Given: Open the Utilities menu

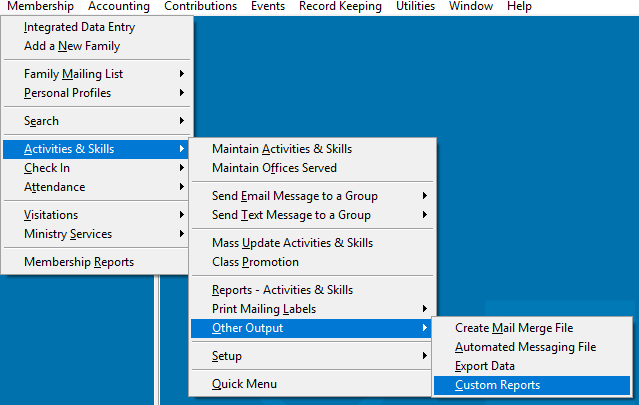Looking at the screenshot, I should click(415, 7).
